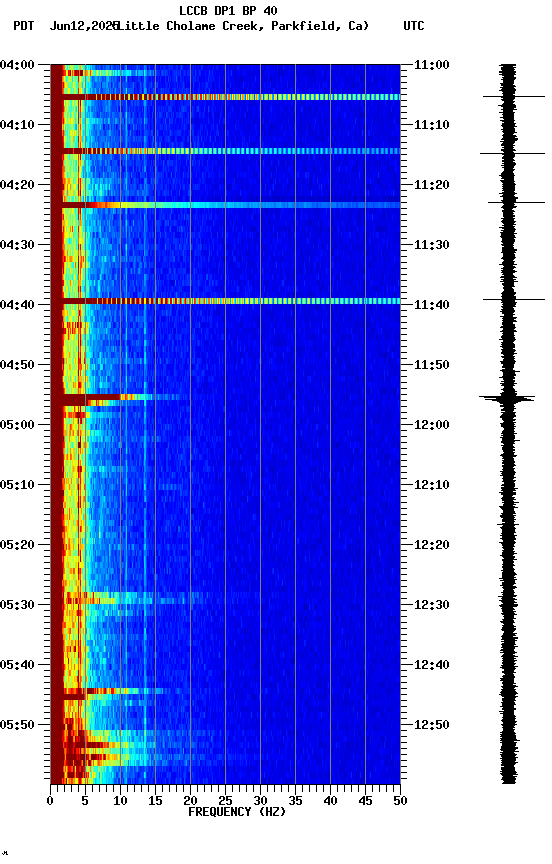Screen dimensions: 552x864
Task: Click the title text 'LCCB DP1 BP 40'
Action: click(228, 10)
